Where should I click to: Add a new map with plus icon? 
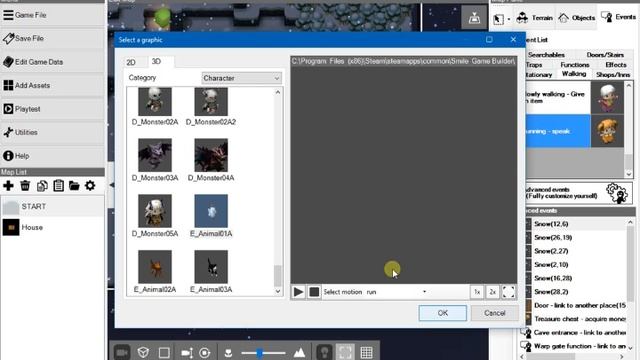tap(8, 186)
